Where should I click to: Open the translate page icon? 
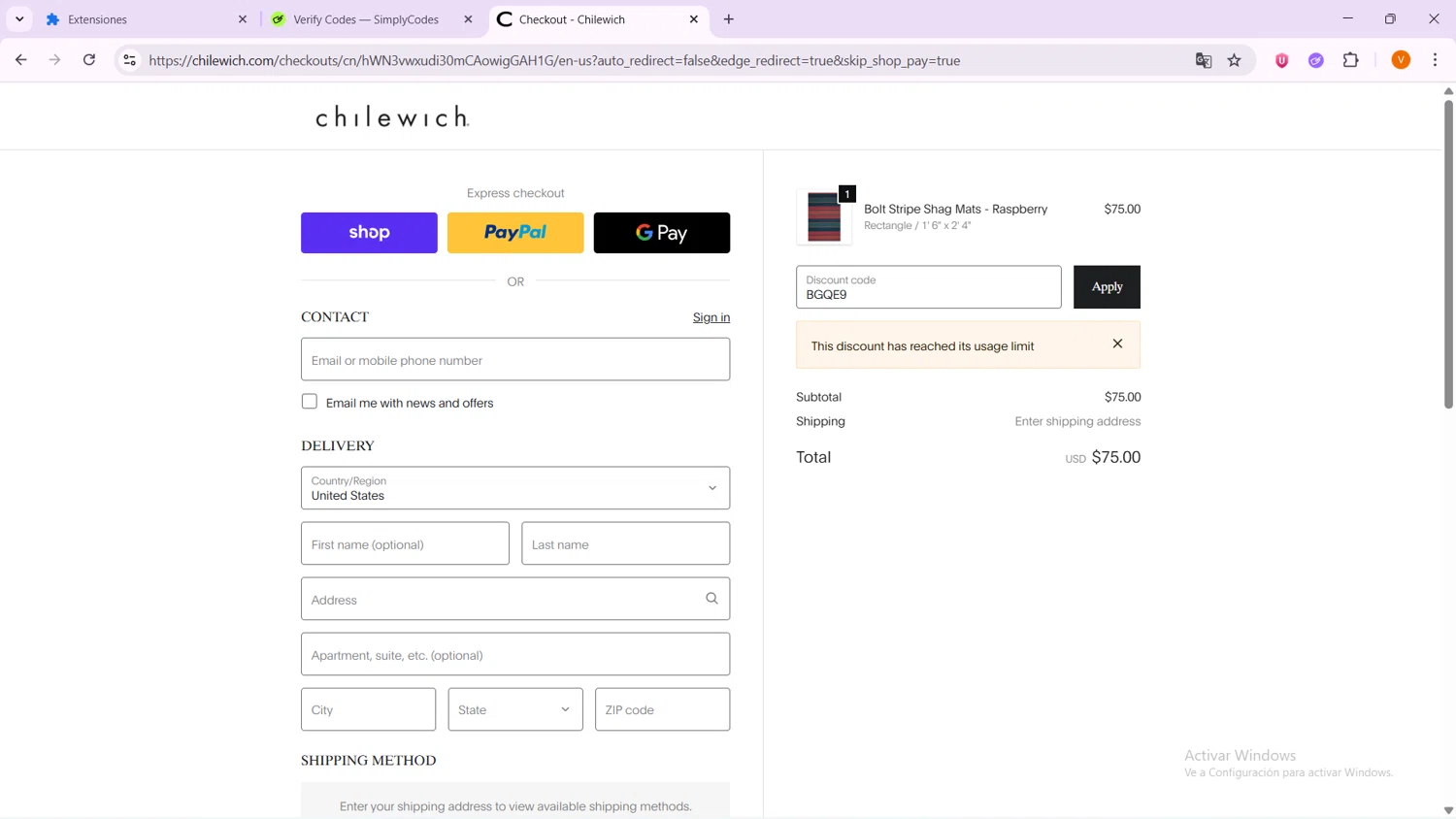pos(1204,60)
